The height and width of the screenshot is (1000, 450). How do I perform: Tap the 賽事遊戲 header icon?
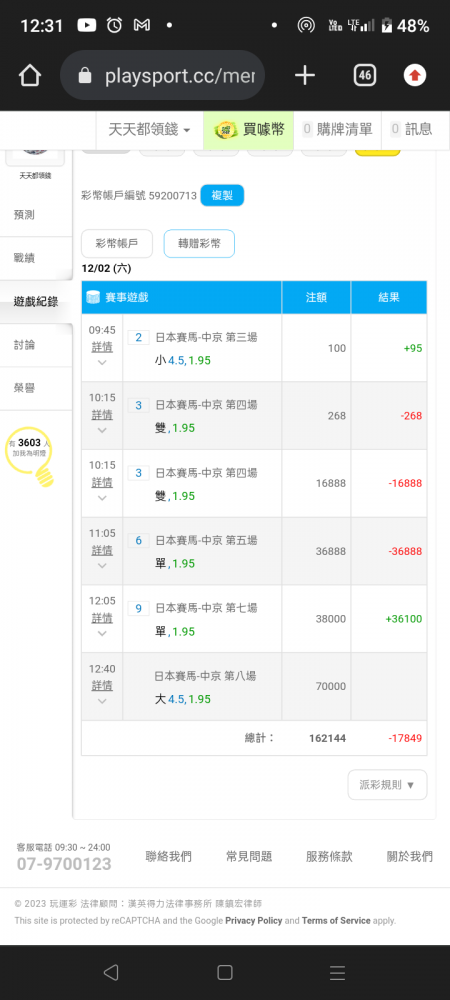93,297
